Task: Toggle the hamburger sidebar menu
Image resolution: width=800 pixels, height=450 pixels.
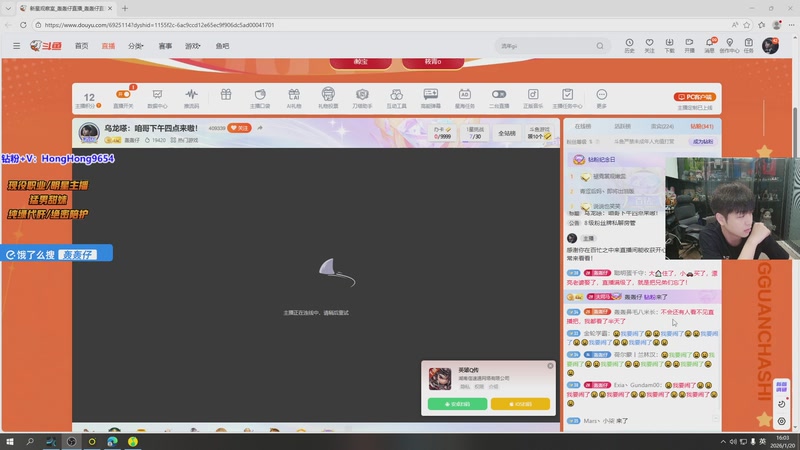Action: click(16, 46)
